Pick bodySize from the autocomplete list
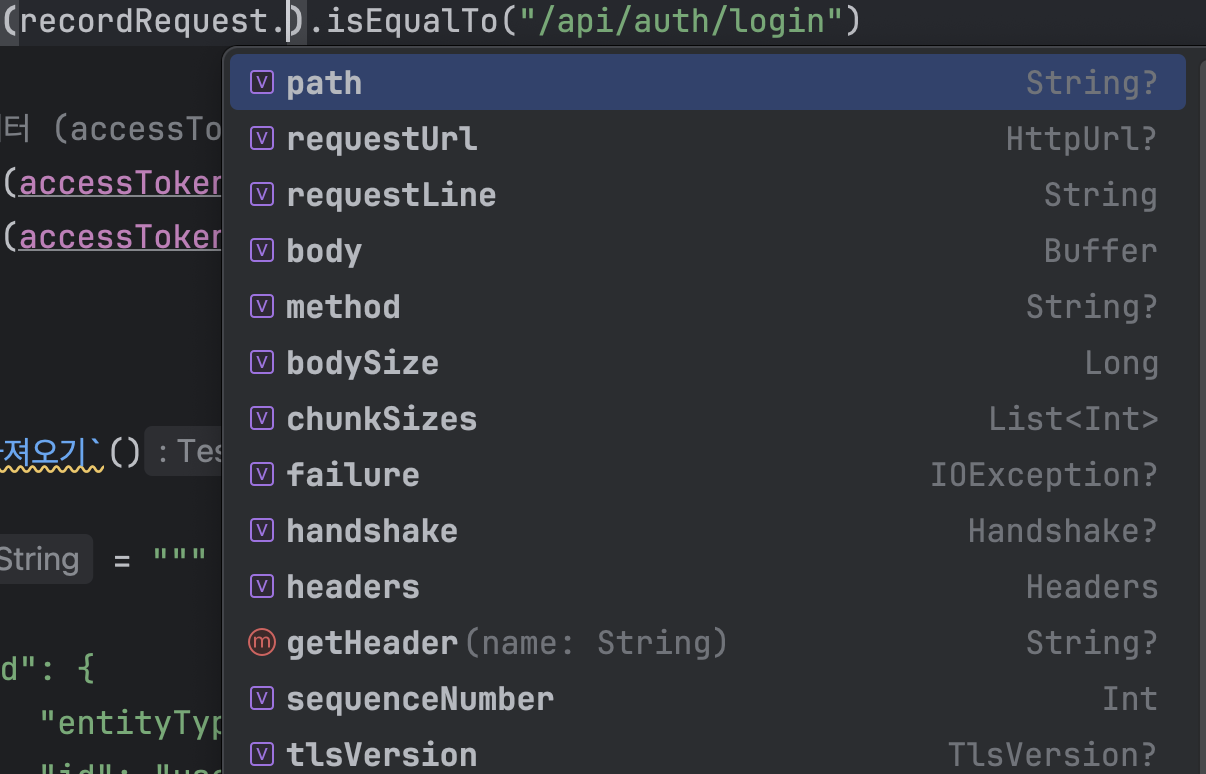Viewport: 1206px width, 774px height. 362,362
